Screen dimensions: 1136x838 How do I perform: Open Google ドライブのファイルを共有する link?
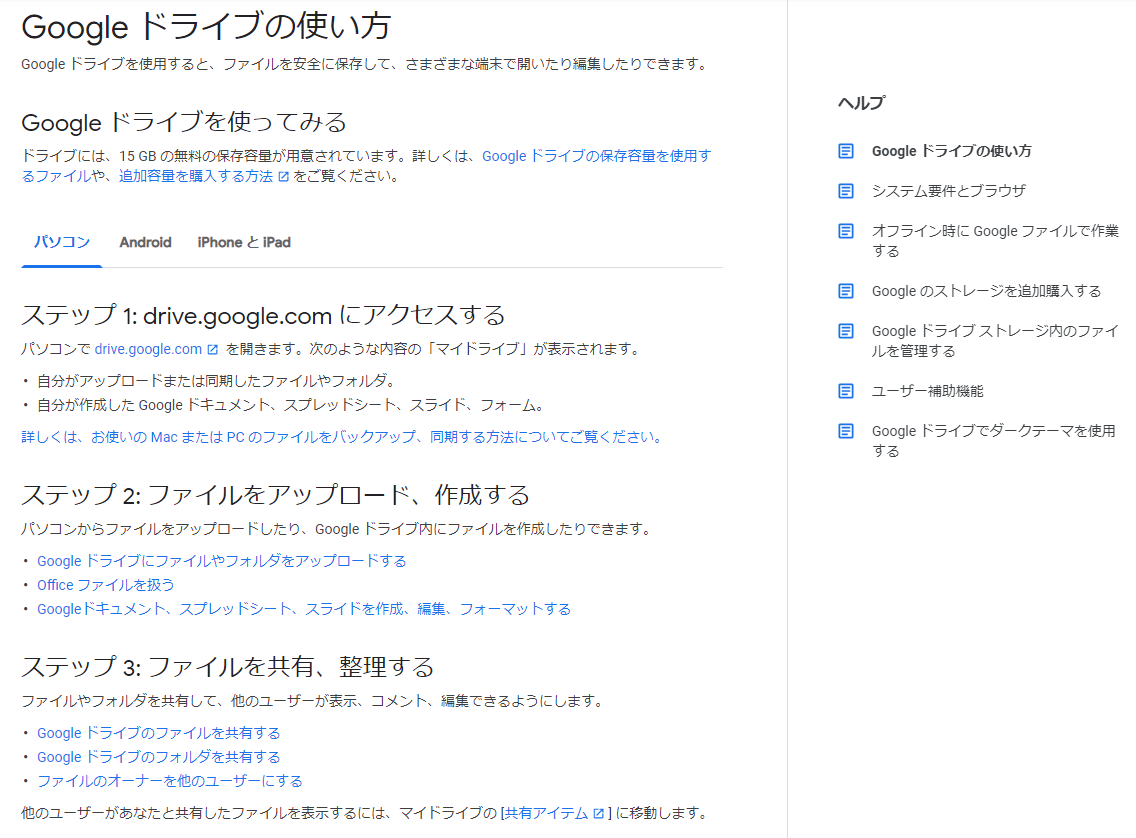[159, 733]
